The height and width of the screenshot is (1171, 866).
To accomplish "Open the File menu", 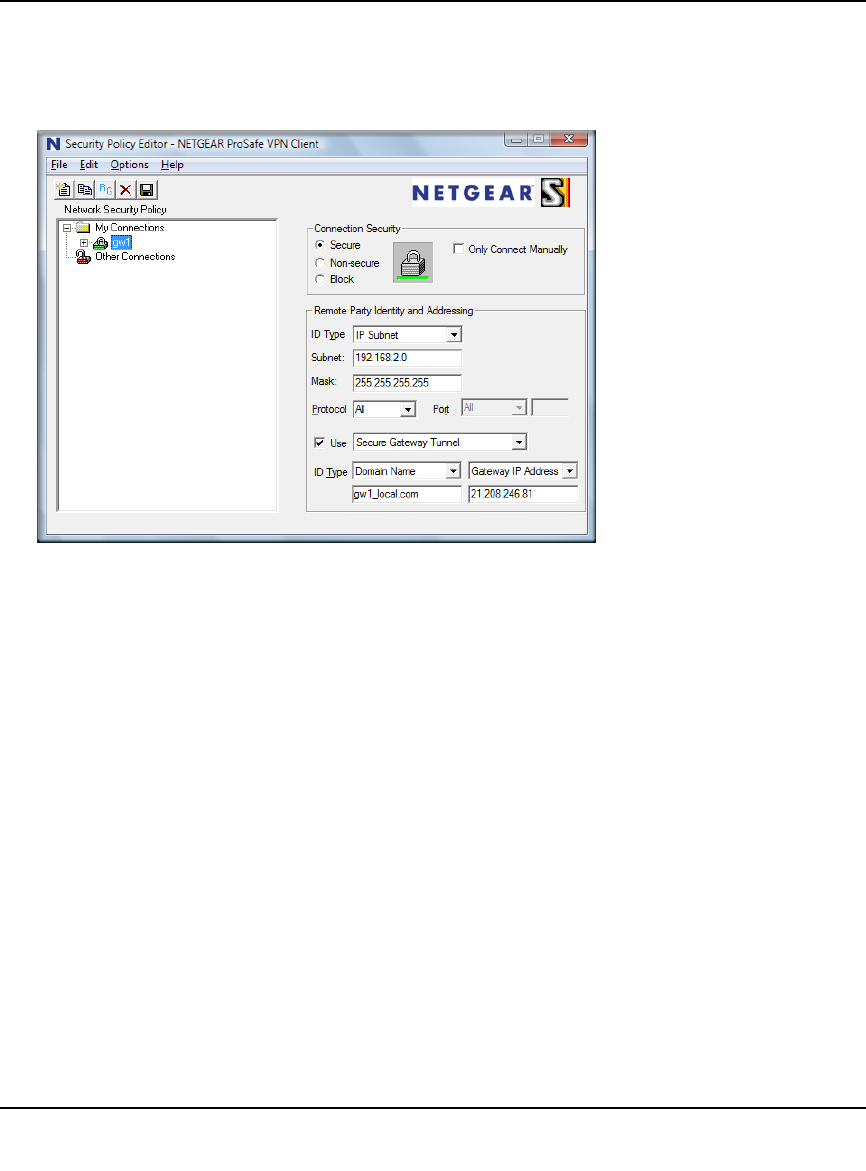I will coord(59,165).
